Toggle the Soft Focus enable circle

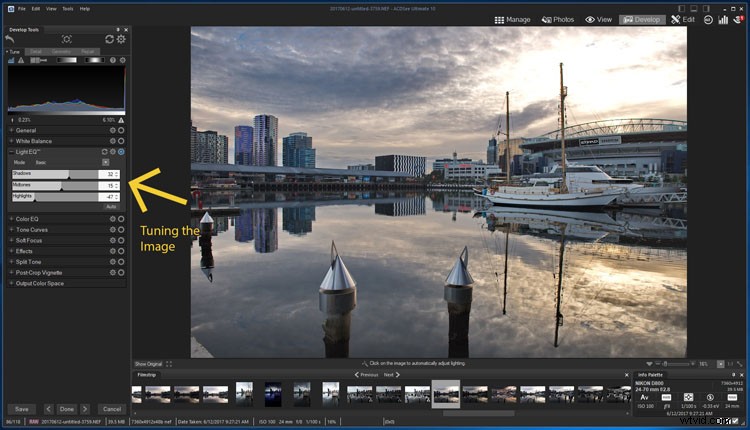[x=121, y=241]
